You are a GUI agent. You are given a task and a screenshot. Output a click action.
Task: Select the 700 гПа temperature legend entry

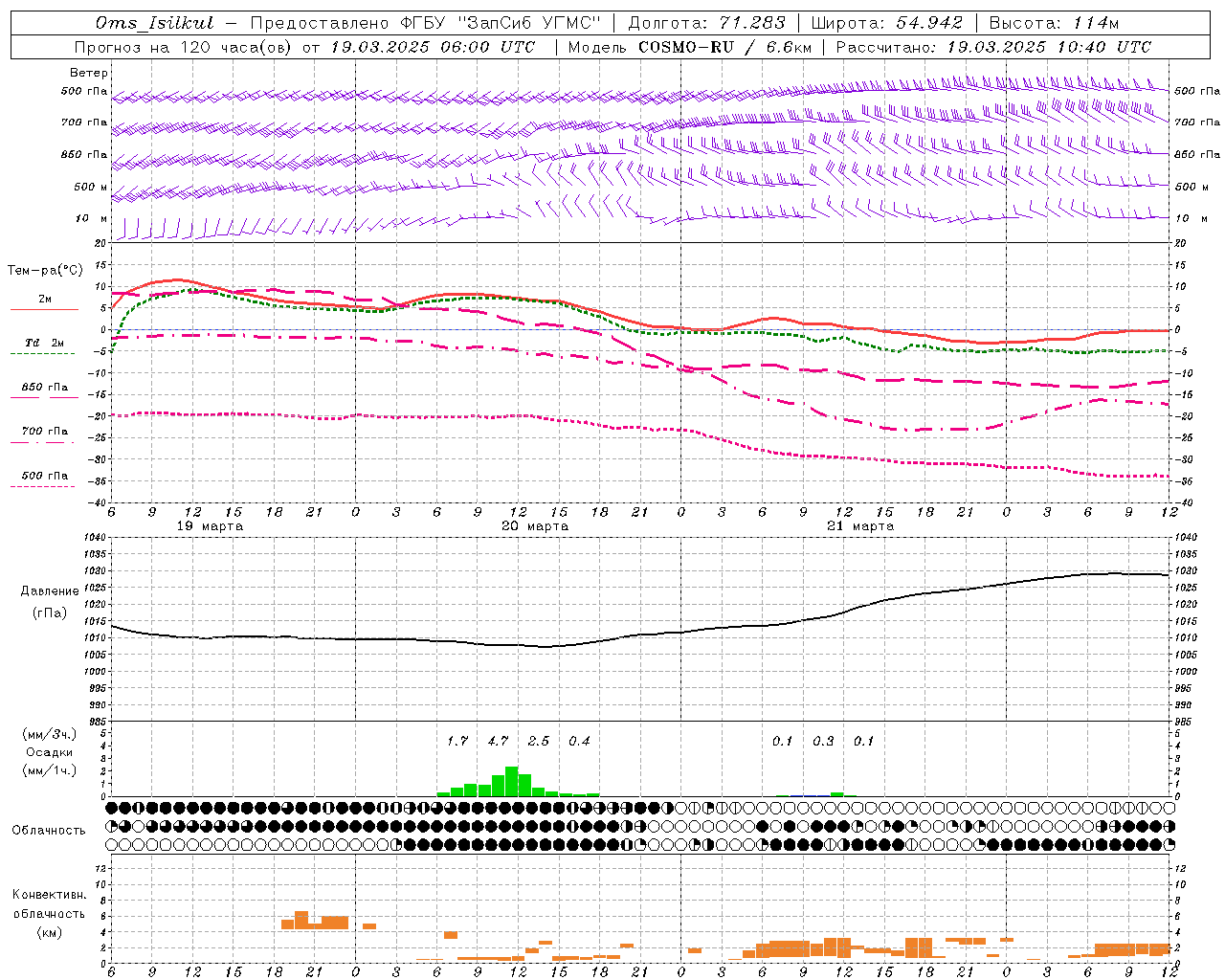point(45,432)
